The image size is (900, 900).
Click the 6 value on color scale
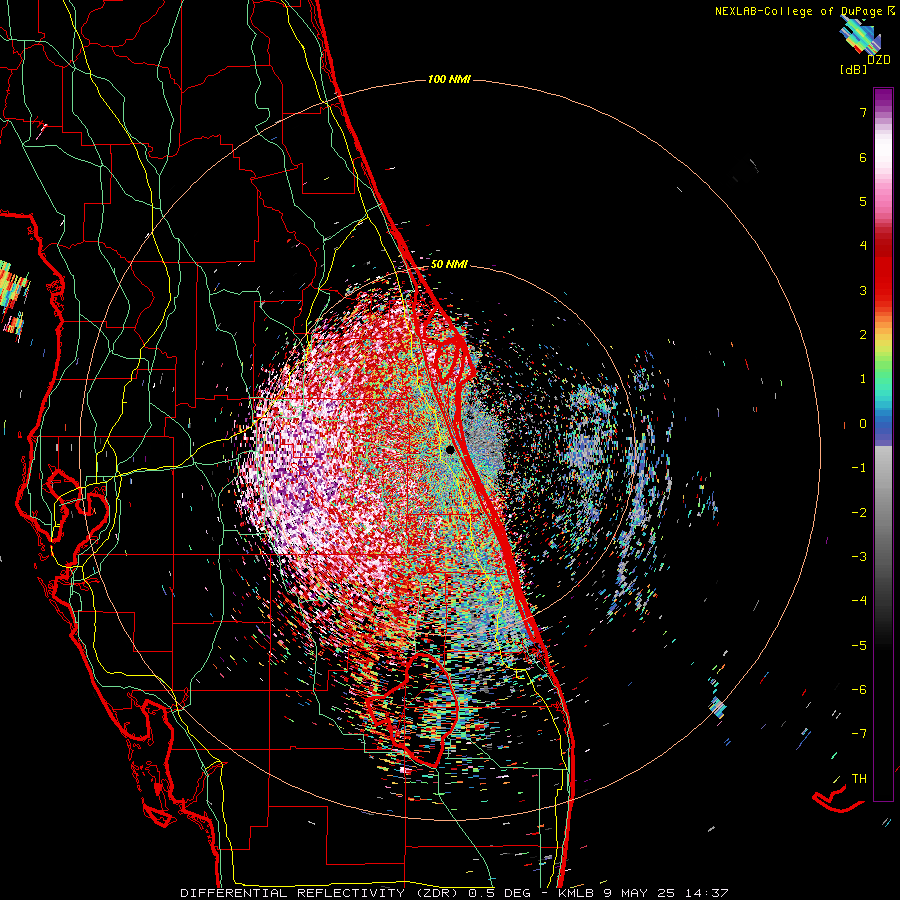(x=863, y=157)
